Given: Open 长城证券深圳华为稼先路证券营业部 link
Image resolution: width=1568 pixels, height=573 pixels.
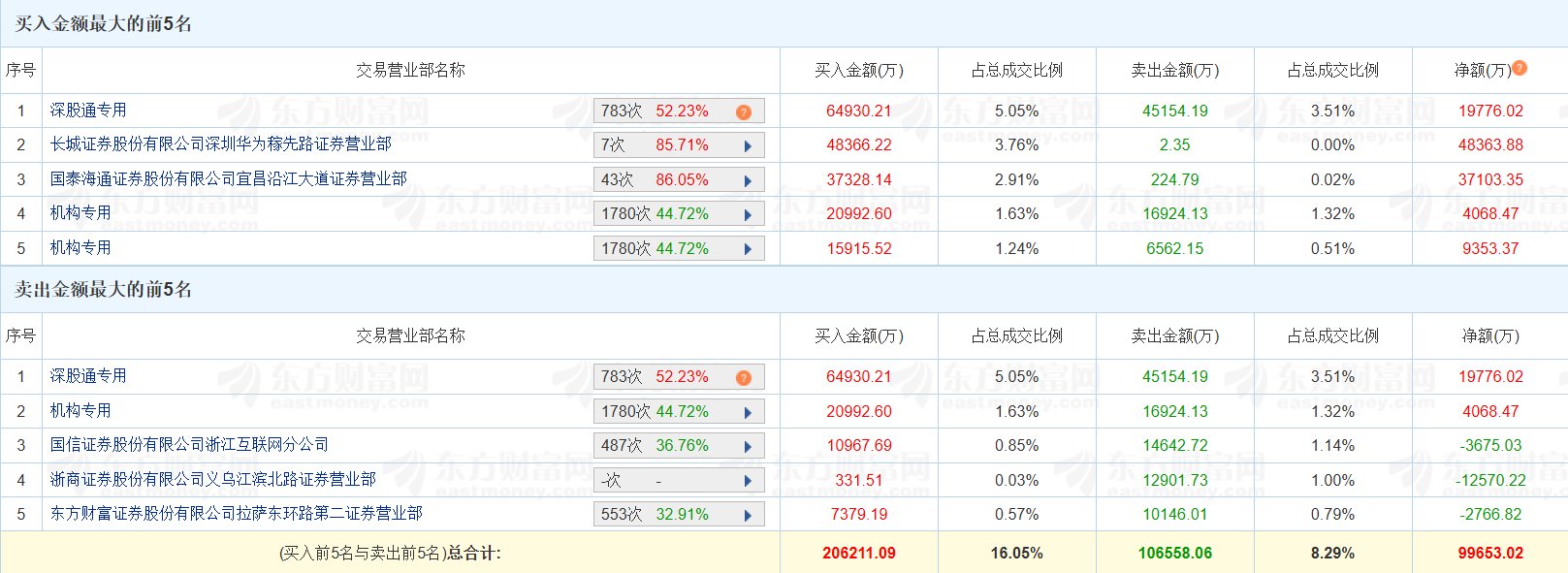Looking at the screenshot, I should tap(221, 144).
